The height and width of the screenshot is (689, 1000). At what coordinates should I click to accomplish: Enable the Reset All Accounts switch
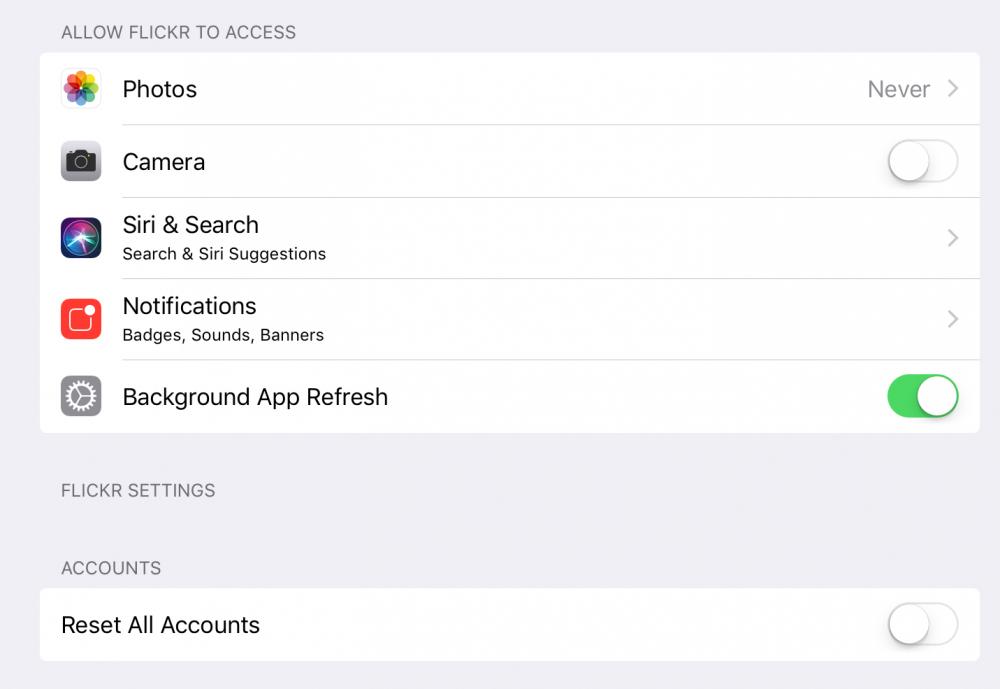tap(923, 624)
